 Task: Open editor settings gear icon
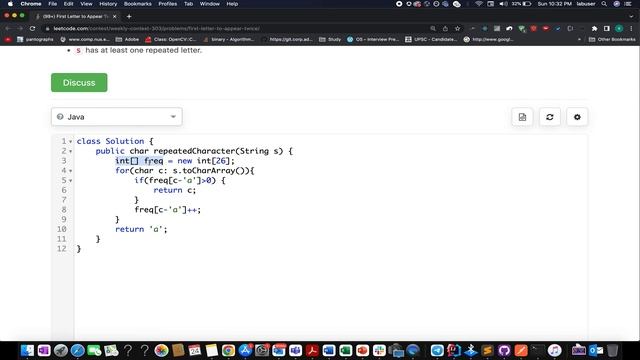point(577,117)
